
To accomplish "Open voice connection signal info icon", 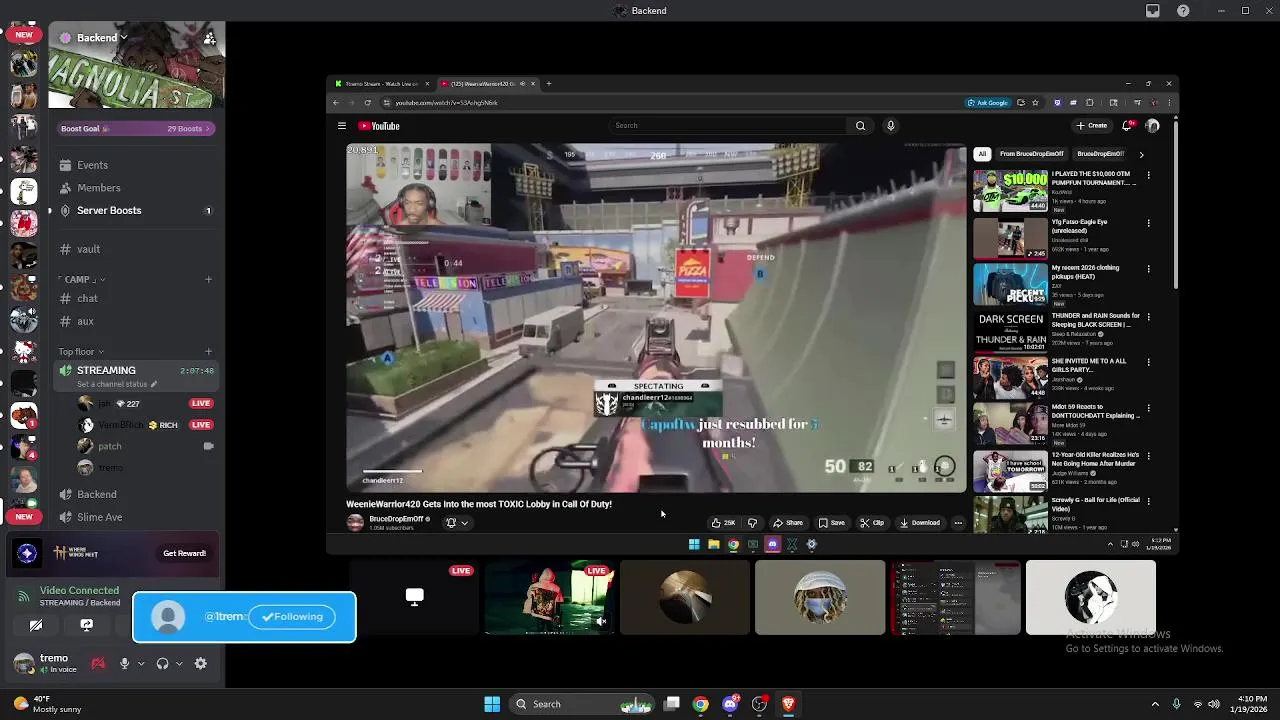I will [x=23, y=596].
